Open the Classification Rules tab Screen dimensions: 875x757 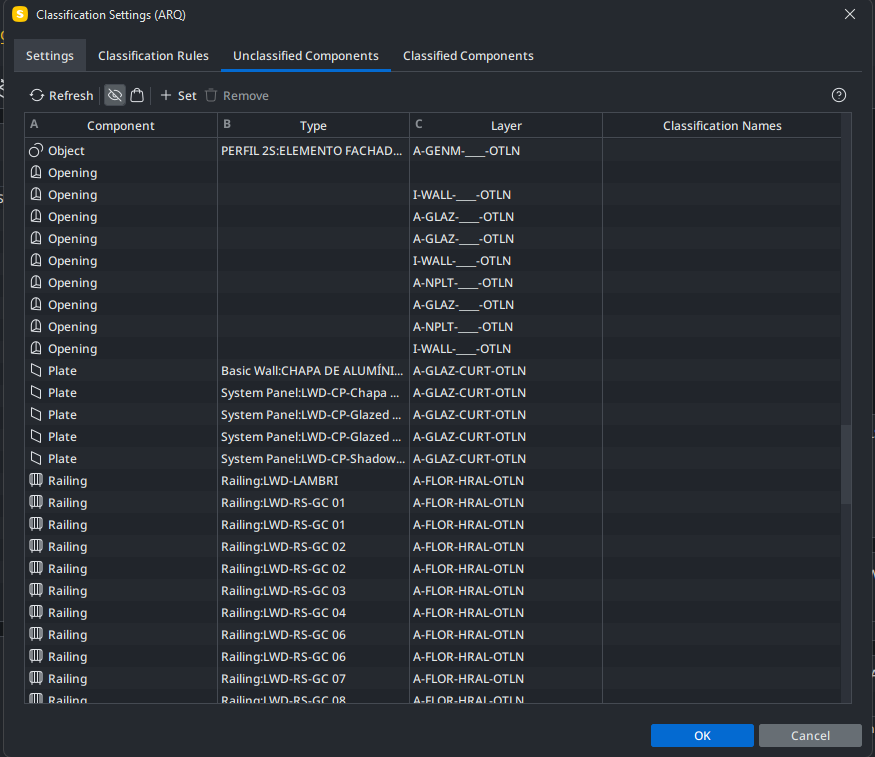[153, 55]
